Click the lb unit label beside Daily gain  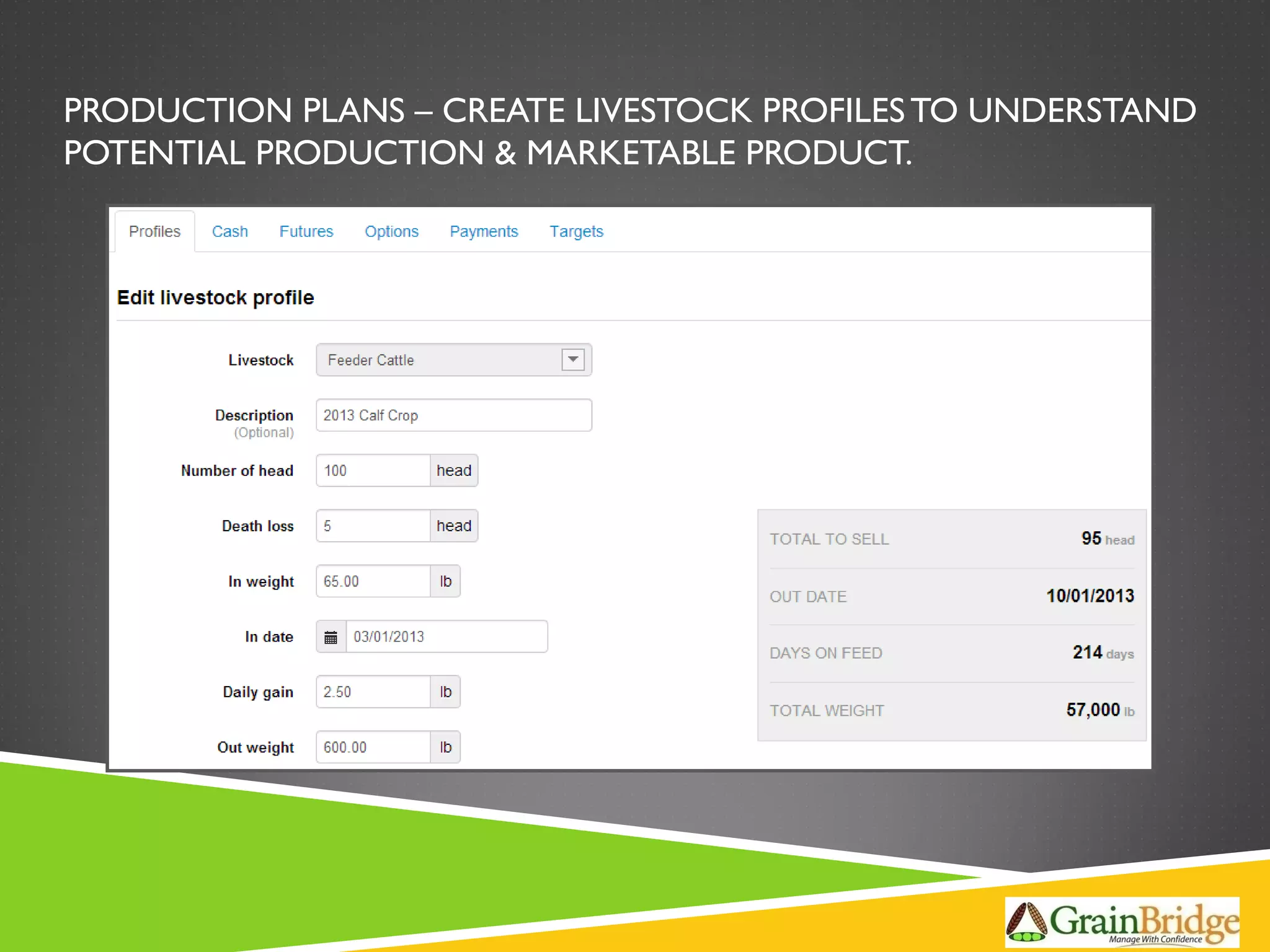point(445,692)
